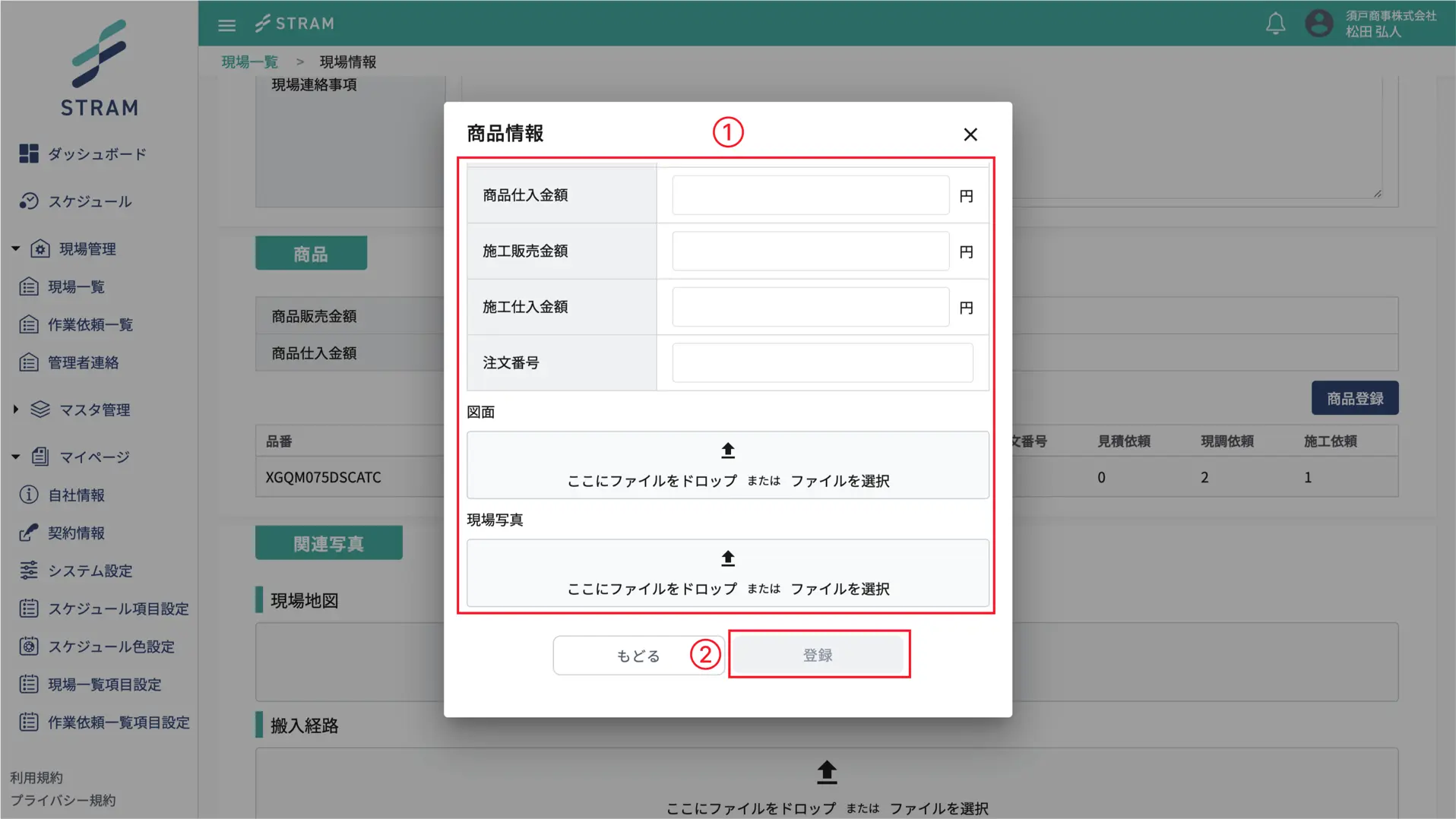This screenshot has width=1456, height=819.
Task: Select the ダッシュボード sidebar icon
Action: [29, 153]
